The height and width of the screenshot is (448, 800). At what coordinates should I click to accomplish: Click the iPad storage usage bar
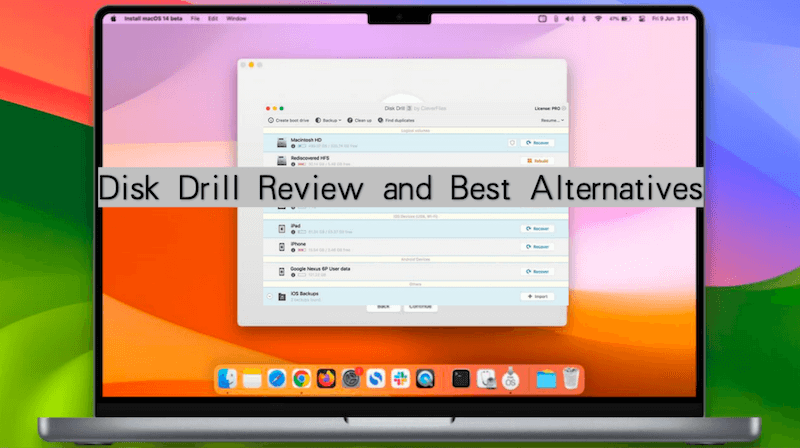tap(302, 232)
